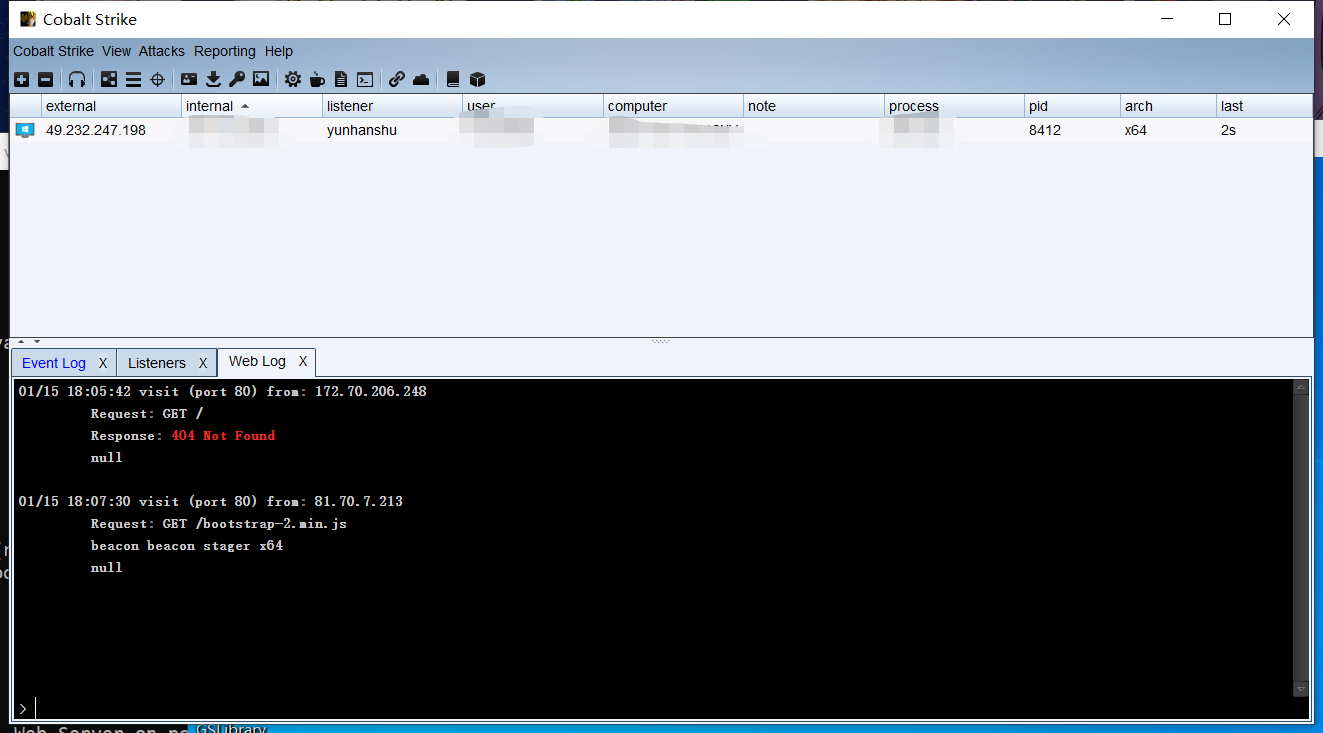Open the Screenshots picture icon

click(x=261, y=79)
